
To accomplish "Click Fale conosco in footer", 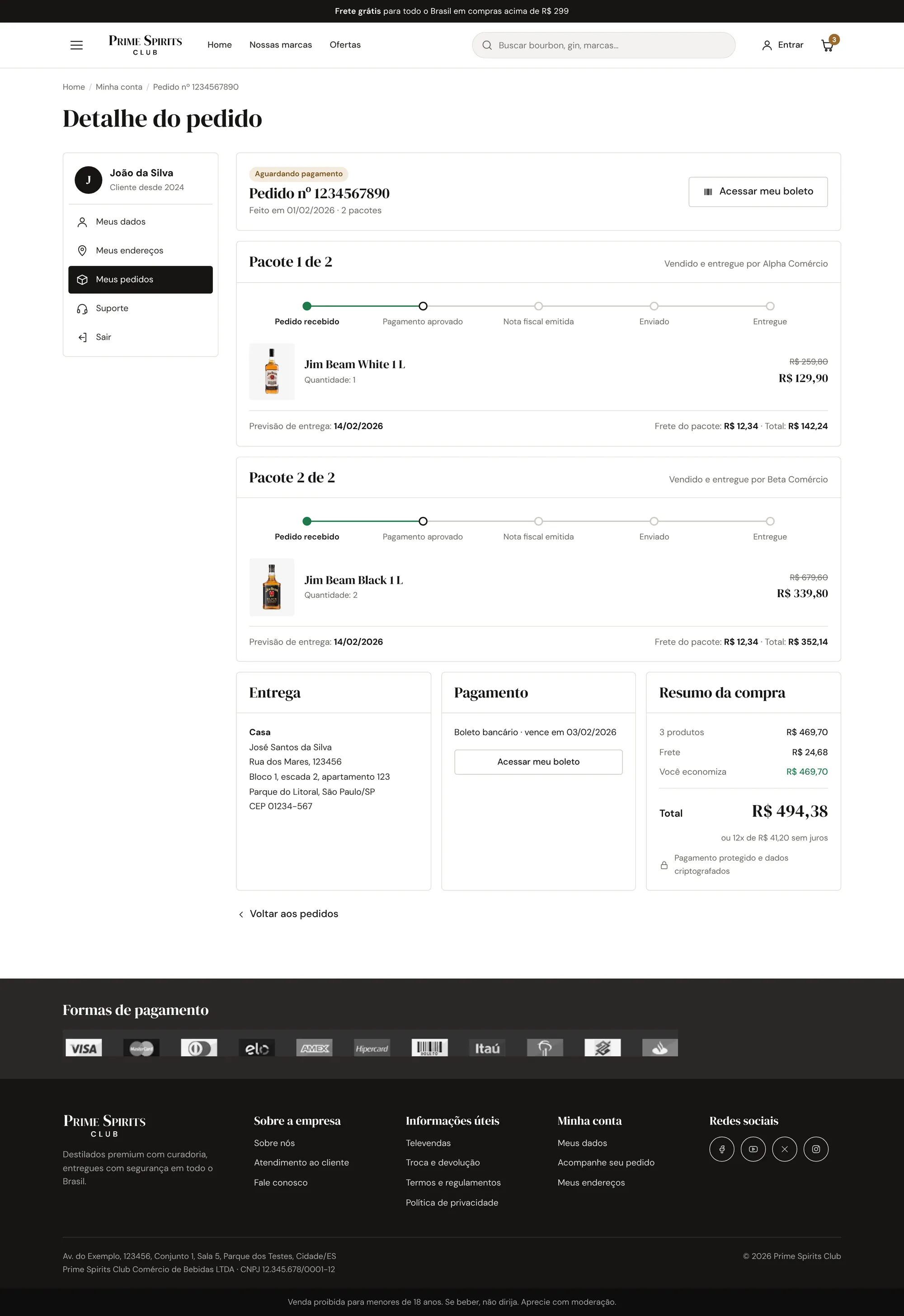I will 280,1183.
